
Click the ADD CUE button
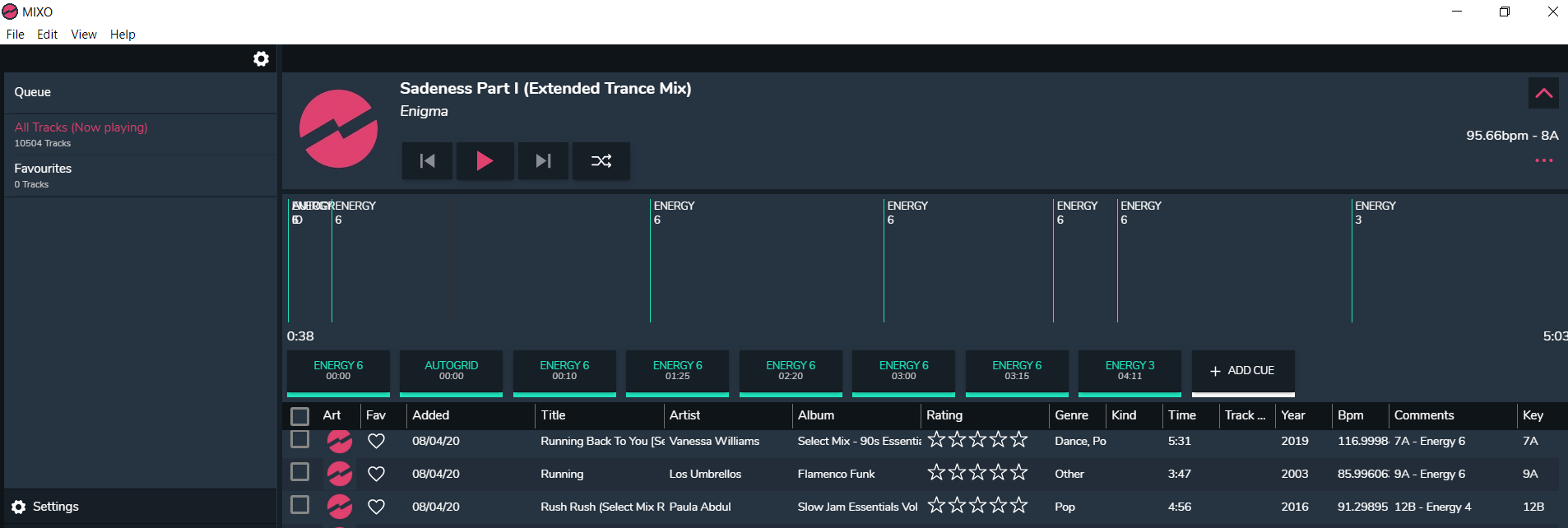coord(1242,371)
